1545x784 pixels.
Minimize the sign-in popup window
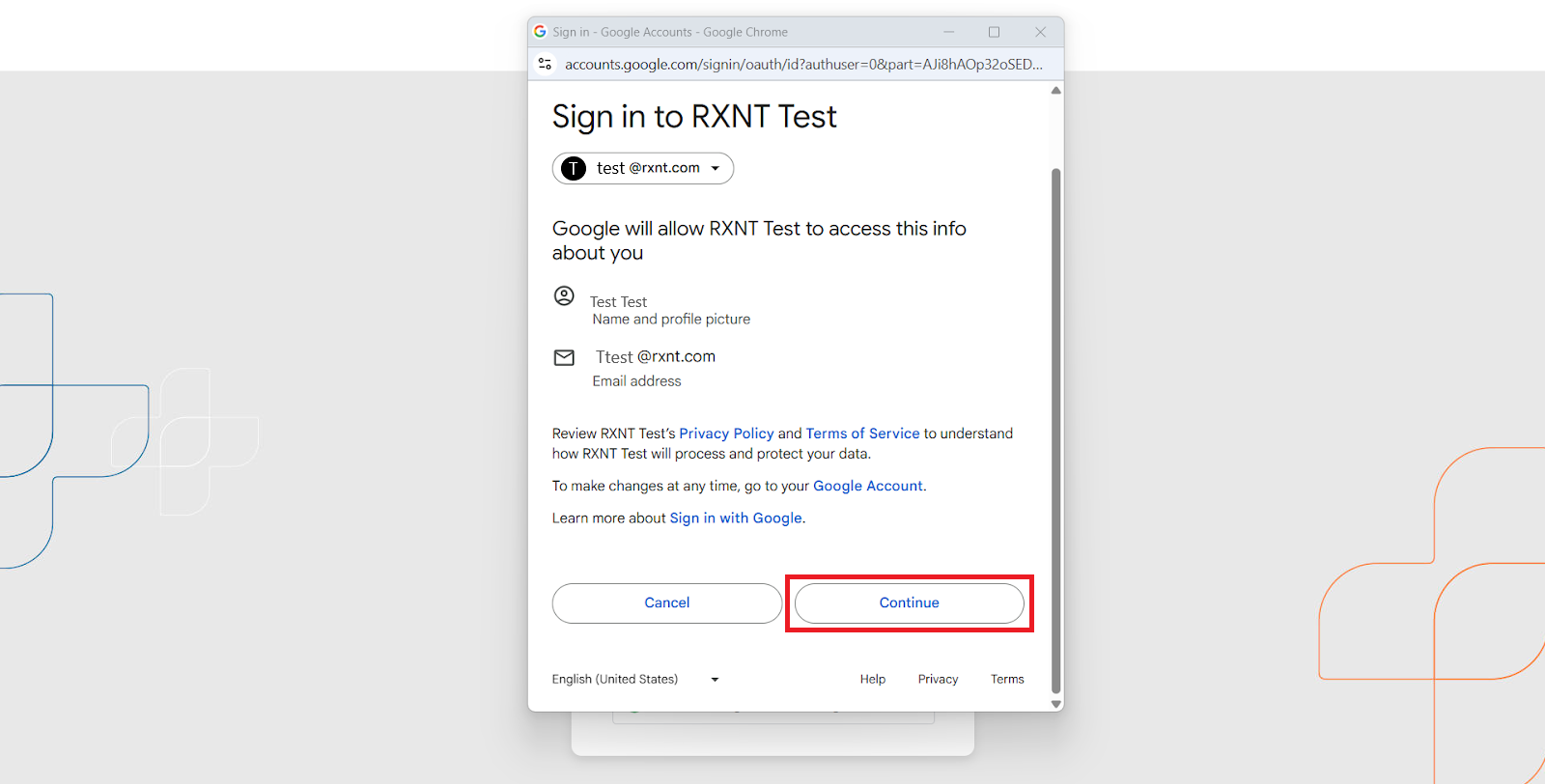pyautogui.click(x=948, y=32)
